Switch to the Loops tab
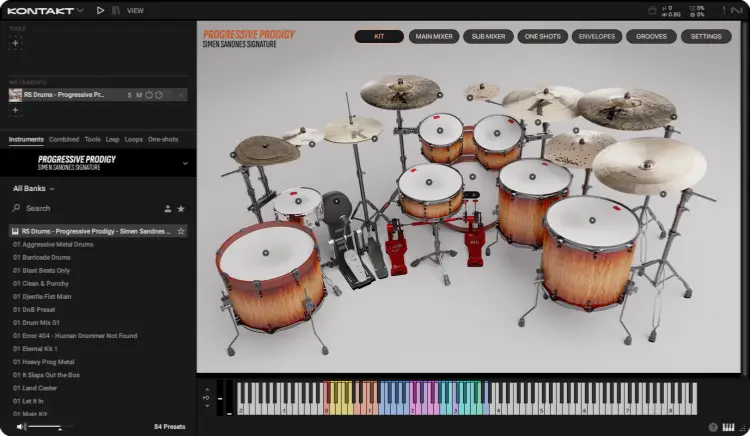 (x=134, y=139)
